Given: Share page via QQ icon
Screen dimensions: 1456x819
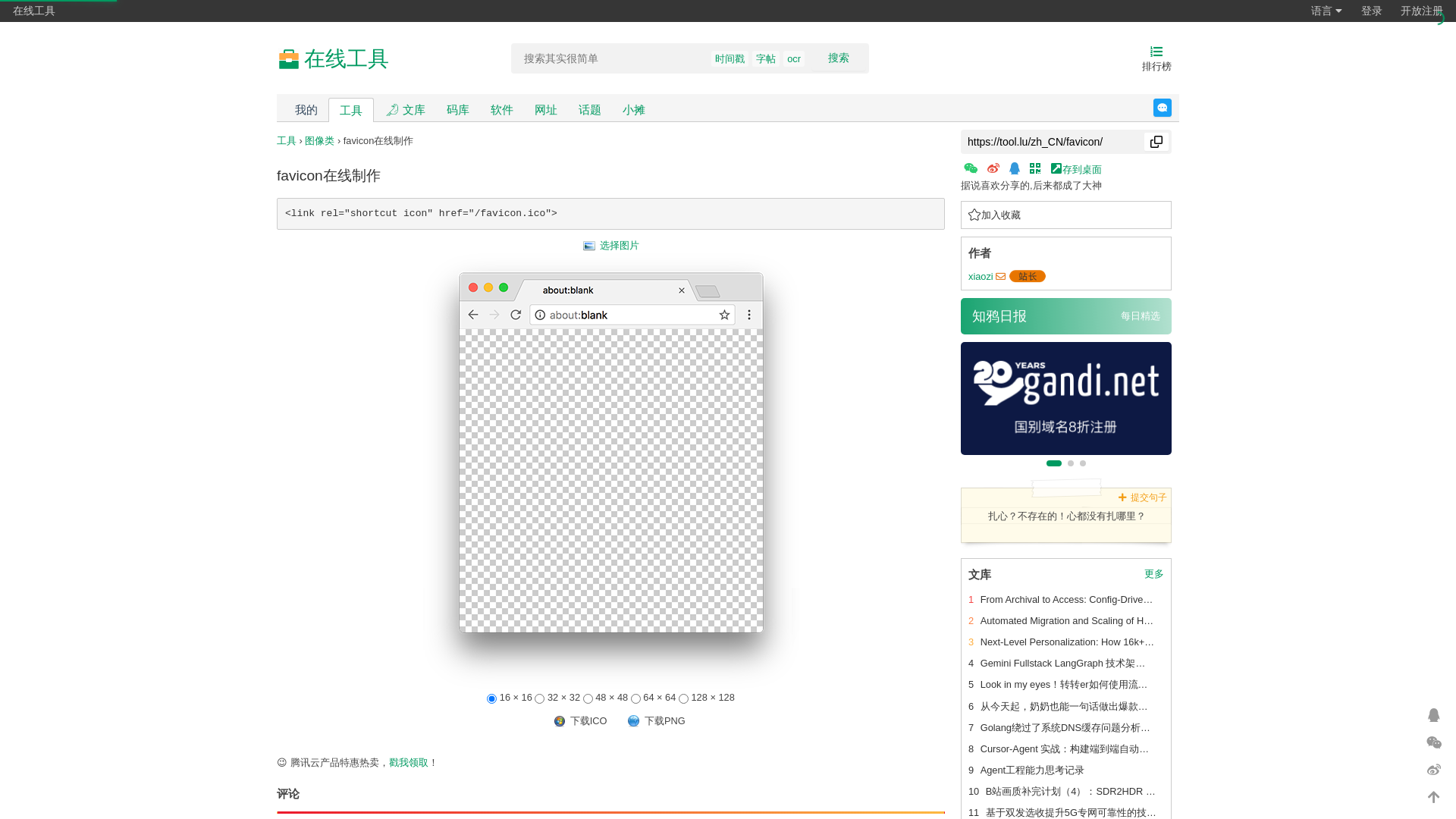Looking at the screenshot, I should coord(1015,168).
